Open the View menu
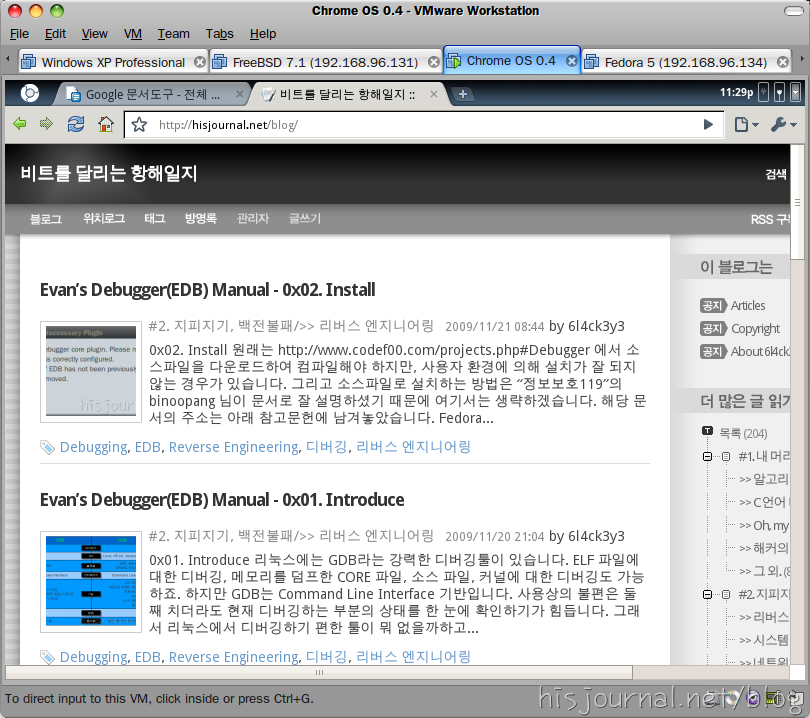Screen dimensions: 810x718 coord(95,34)
